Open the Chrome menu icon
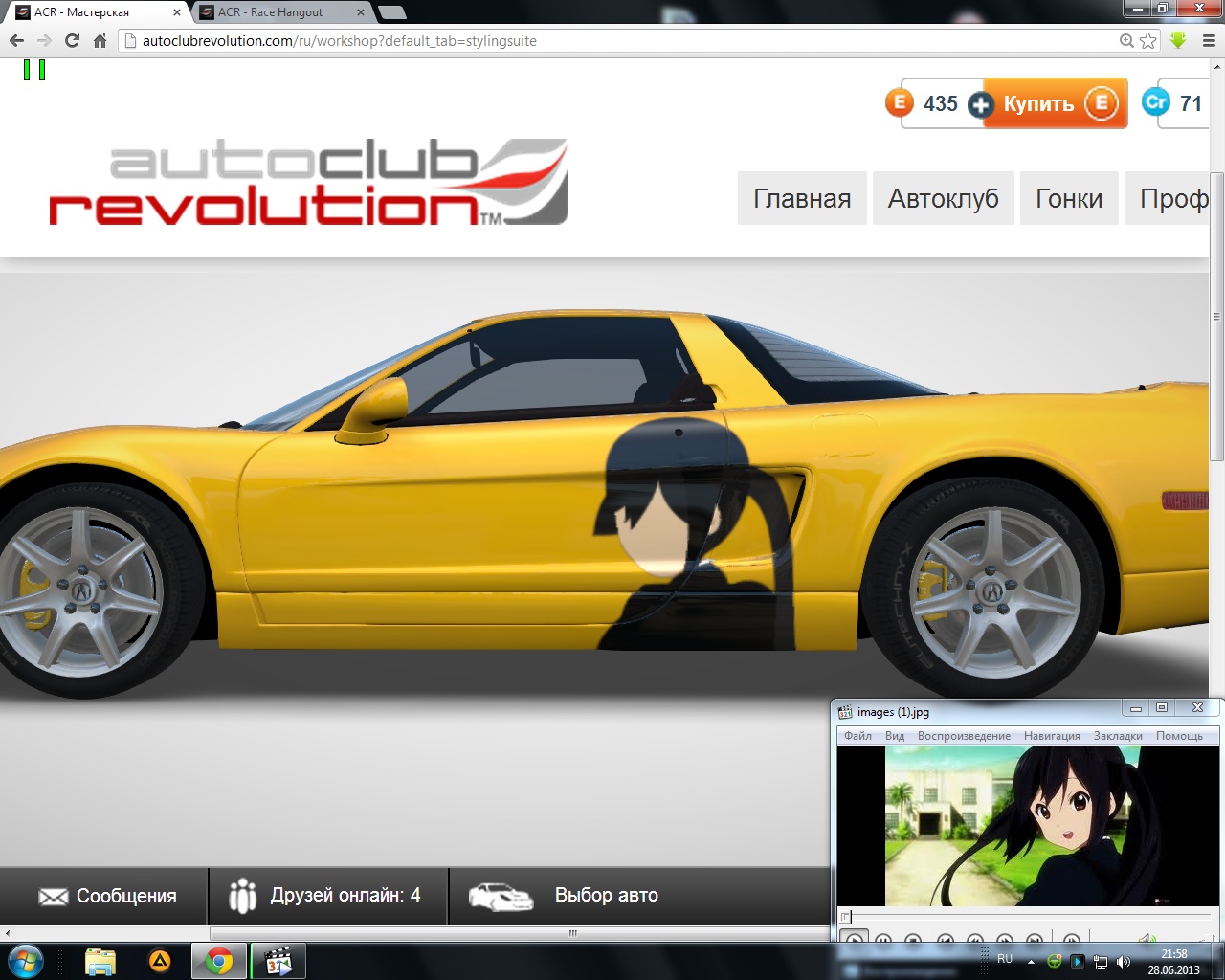Image resolution: width=1225 pixels, height=980 pixels. [x=1209, y=40]
